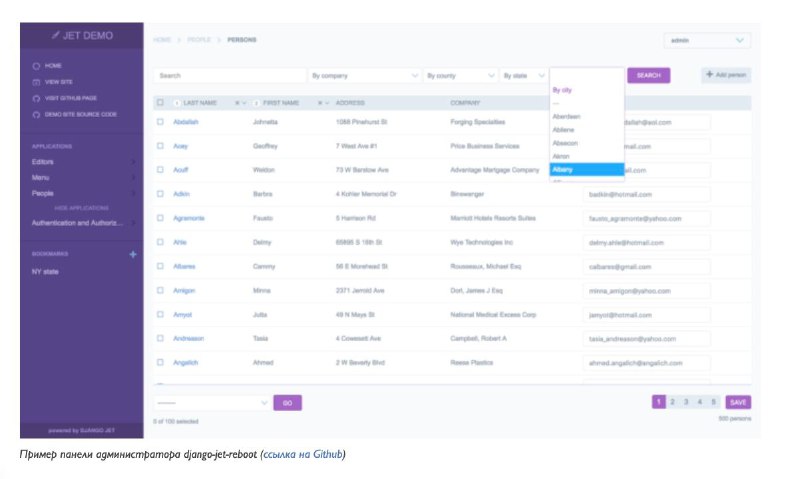This screenshot has width=800, height=479.
Task: Click the purple SEARCH button
Action: click(648, 75)
